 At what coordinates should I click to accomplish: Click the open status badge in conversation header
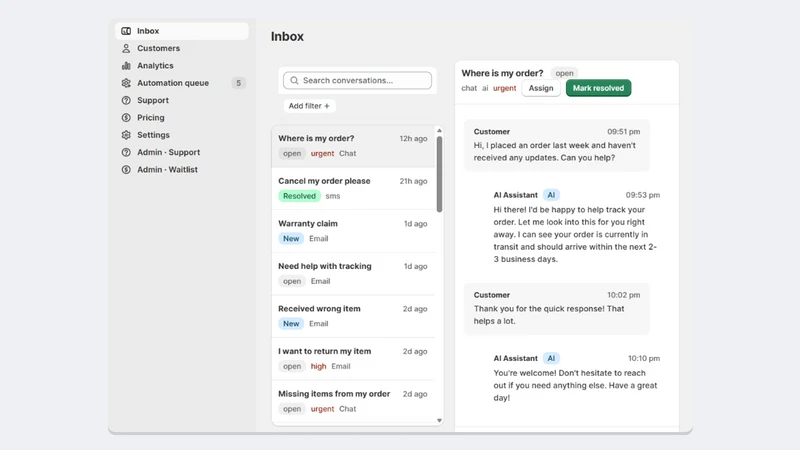[x=564, y=73]
